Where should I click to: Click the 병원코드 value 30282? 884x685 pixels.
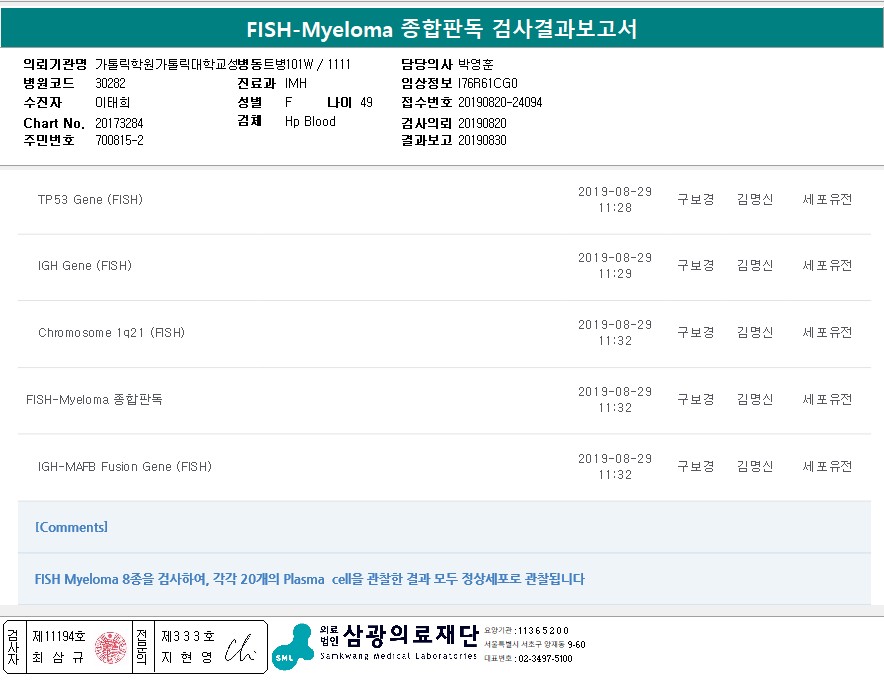[110, 83]
